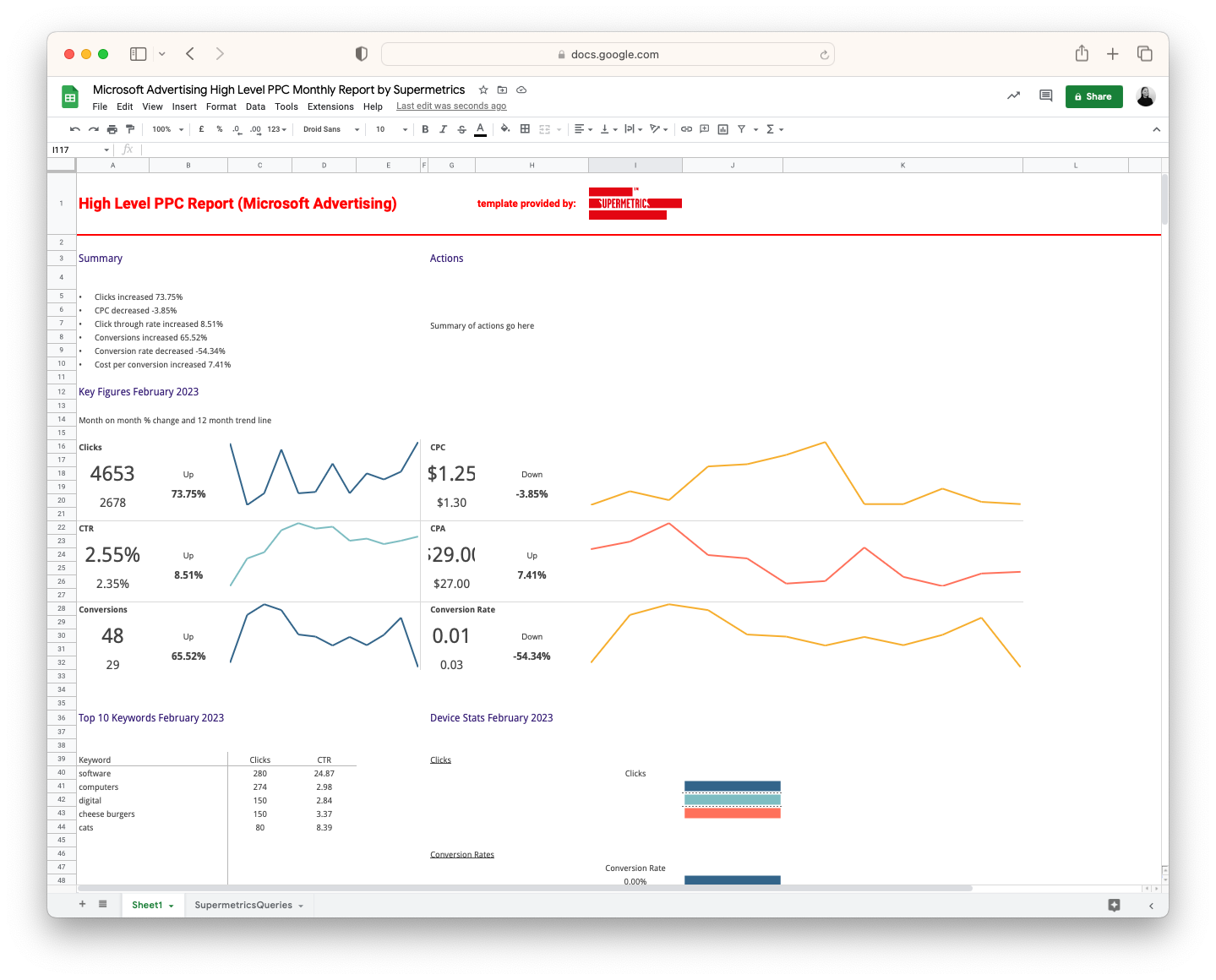Star this spreadsheet document
This screenshot has width=1216, height=980.
483,90
